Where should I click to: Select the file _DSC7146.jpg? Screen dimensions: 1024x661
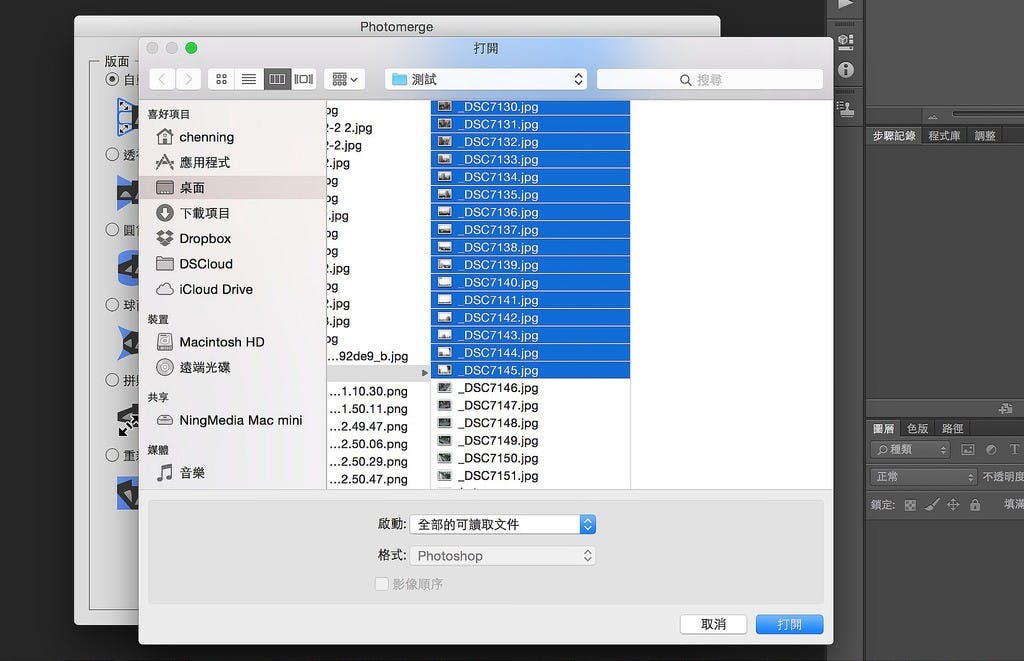tap(498, 388)
